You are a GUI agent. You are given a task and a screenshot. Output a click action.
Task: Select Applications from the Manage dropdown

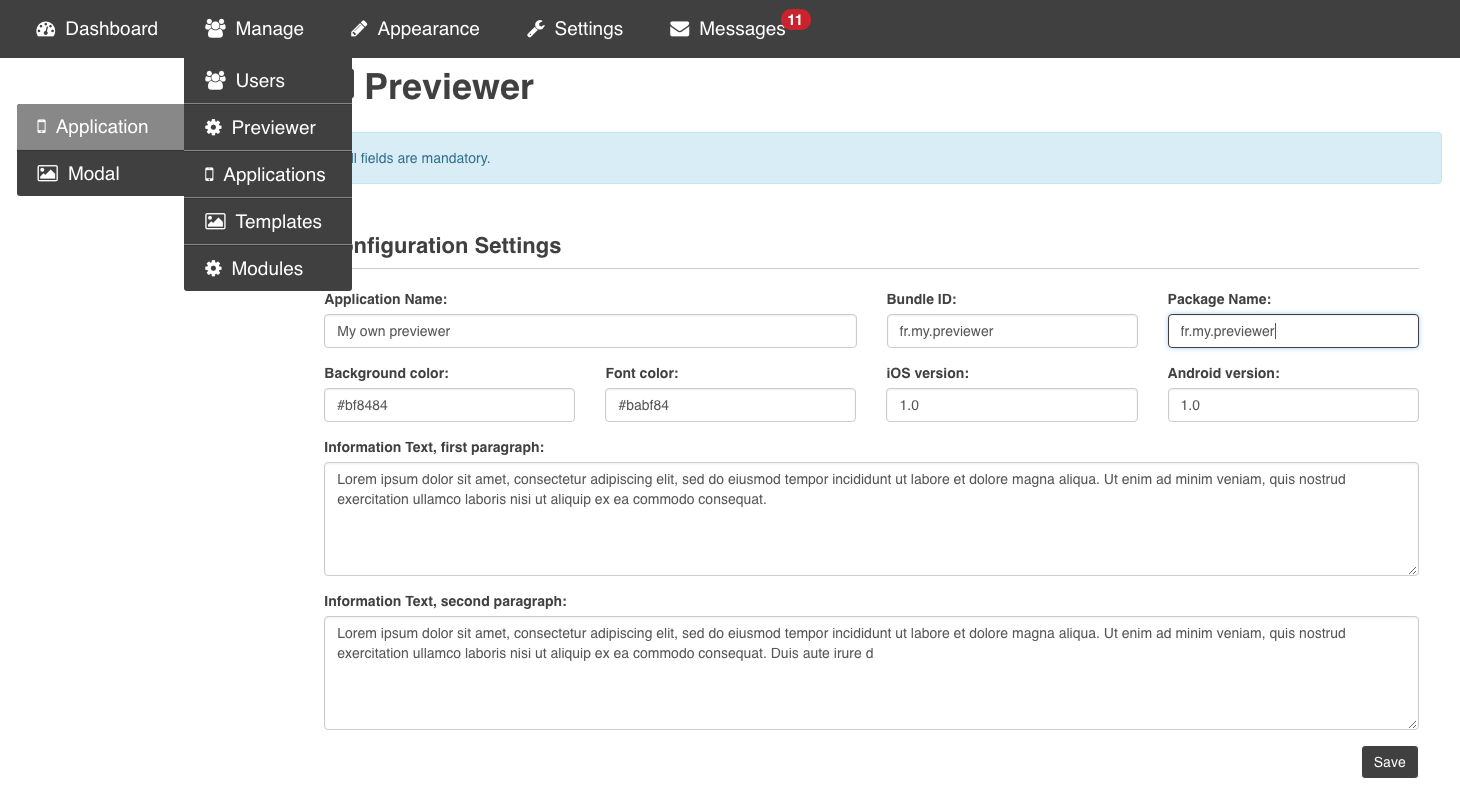[x=273, y=175]
